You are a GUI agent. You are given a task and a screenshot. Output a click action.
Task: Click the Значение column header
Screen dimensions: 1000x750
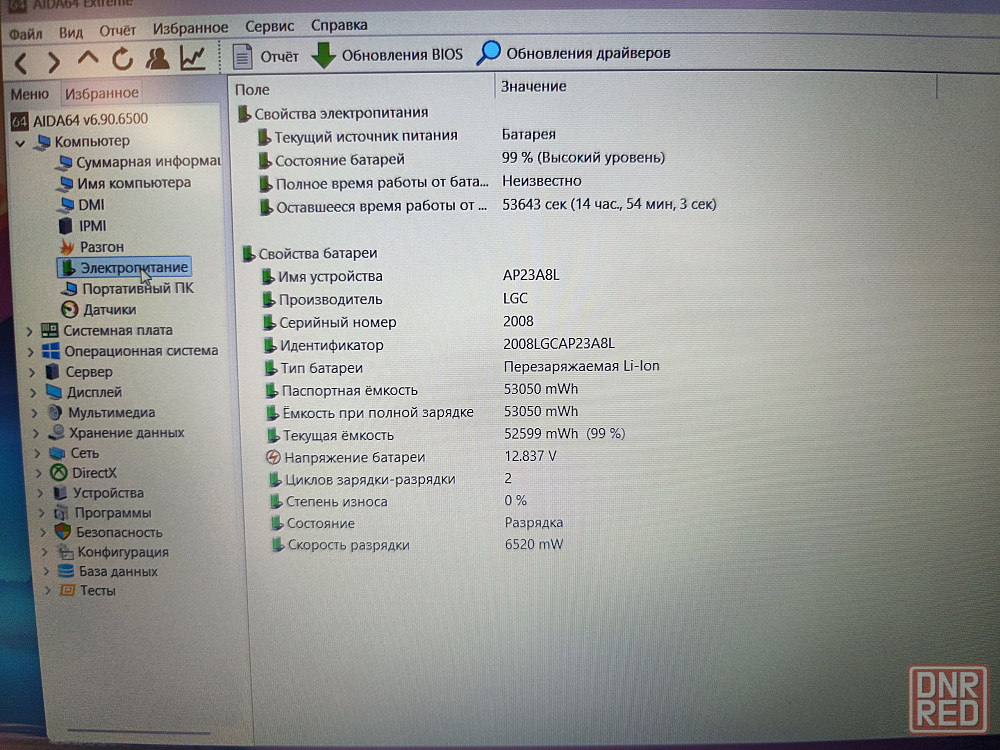(x=534, y=86)
